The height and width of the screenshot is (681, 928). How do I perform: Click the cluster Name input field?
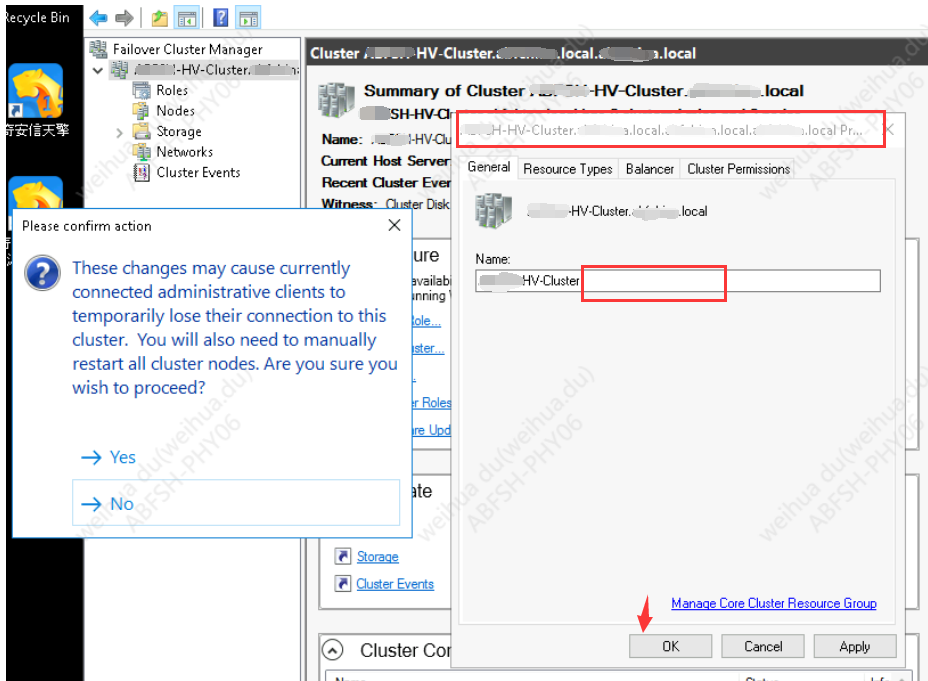pyautogui.click(x=678, y=280)
